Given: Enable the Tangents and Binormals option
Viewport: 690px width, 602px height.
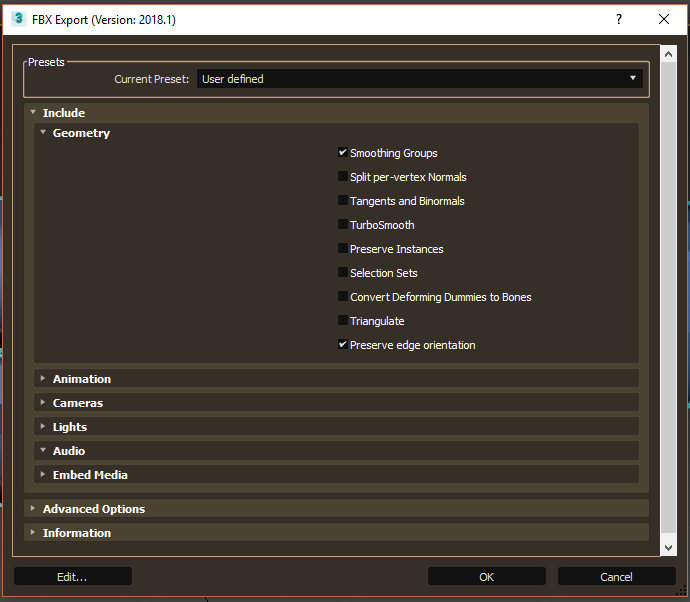Looking at the screenshot, I should coord(343,201).
